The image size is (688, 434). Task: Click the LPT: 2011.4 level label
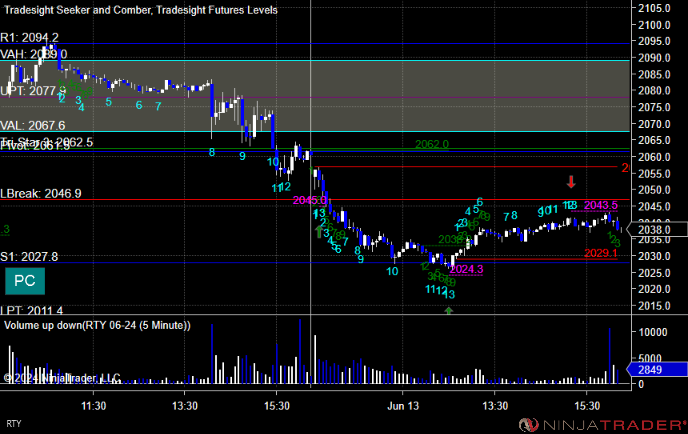[x=32, y=310]
